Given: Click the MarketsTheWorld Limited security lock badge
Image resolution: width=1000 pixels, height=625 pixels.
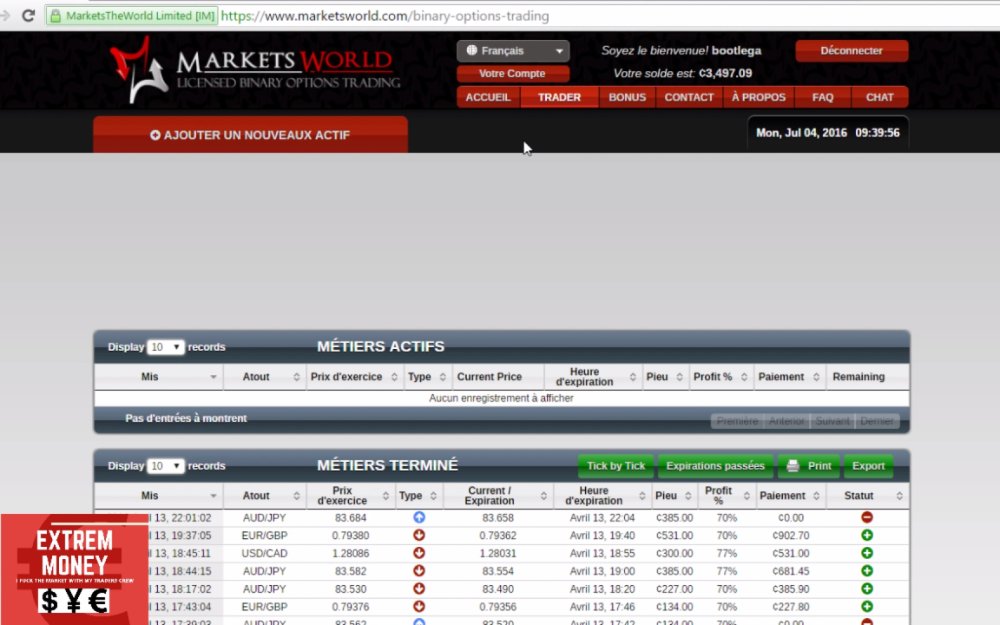Looking at the screenshot, I should [x=132, y=16].
